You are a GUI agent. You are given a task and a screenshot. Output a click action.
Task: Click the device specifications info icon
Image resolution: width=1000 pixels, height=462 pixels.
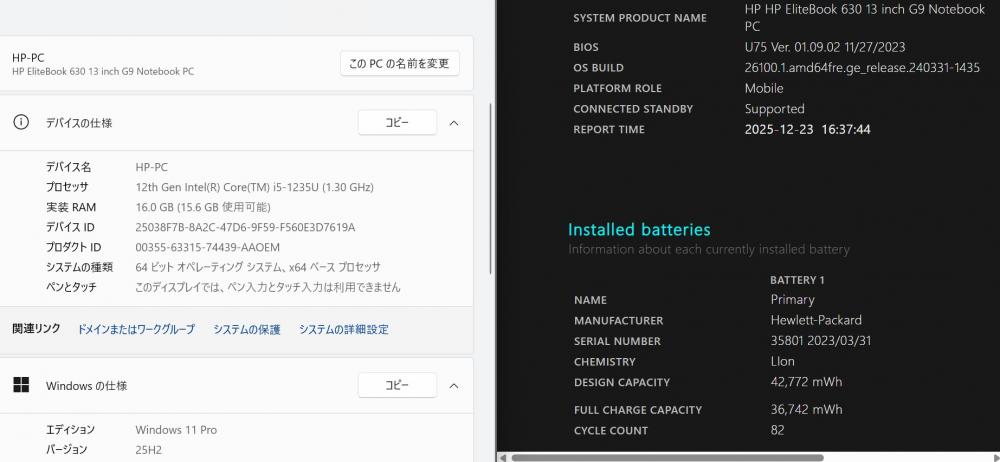point(21,123)
